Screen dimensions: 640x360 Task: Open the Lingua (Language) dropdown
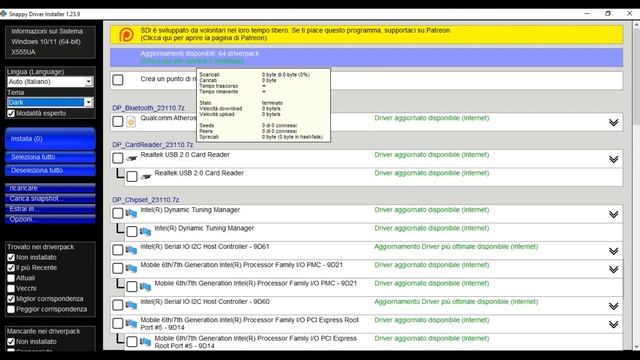pyautogui.click(x=50, y=82)
